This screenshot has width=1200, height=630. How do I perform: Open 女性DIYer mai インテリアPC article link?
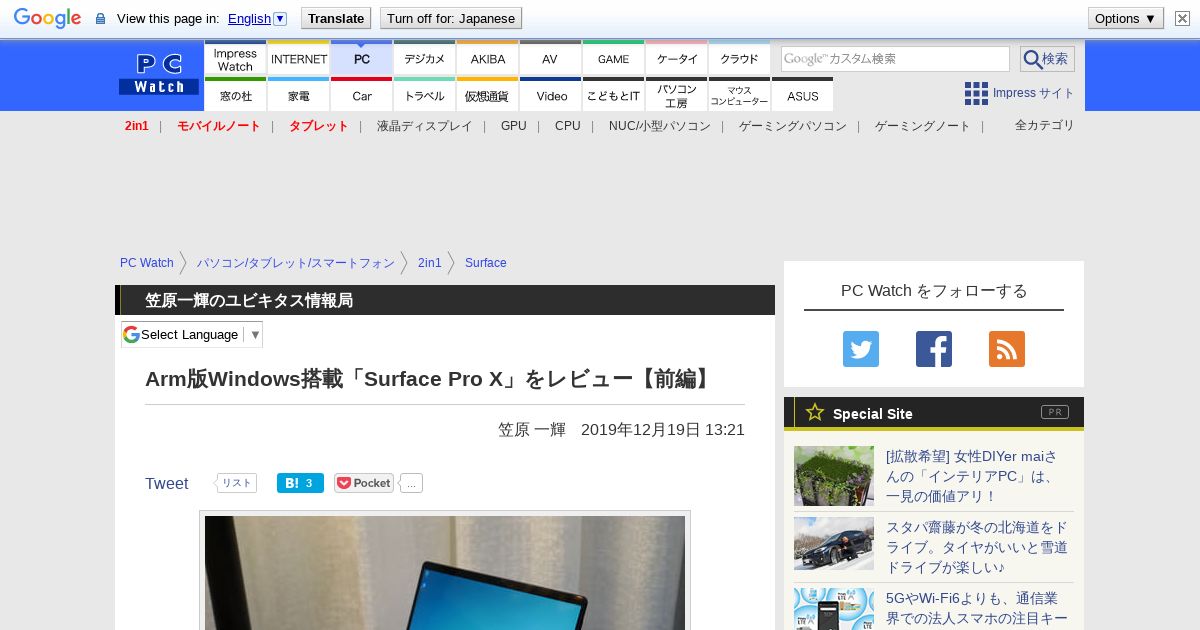click(972, 476)
